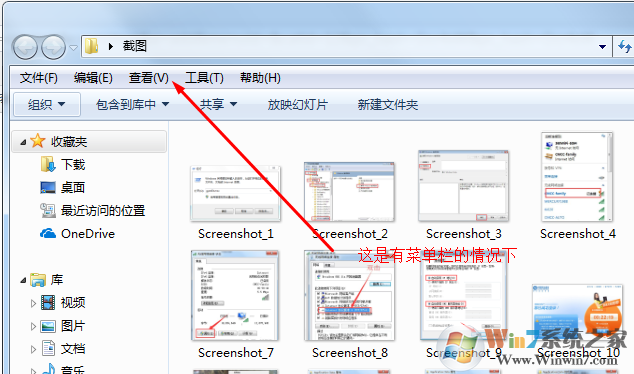Click the 收藏夹 star icon
This screenshot has height=374, width=634.
(x=38, y=141)
